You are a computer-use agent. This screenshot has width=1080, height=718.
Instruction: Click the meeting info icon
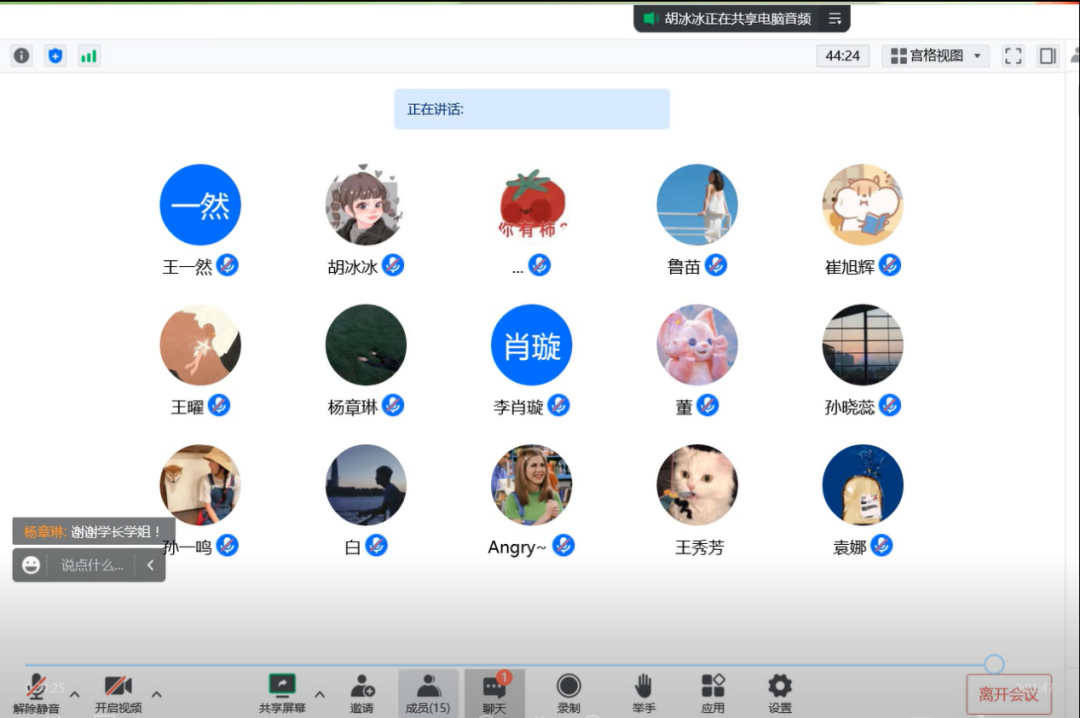[x=21, y=56]
